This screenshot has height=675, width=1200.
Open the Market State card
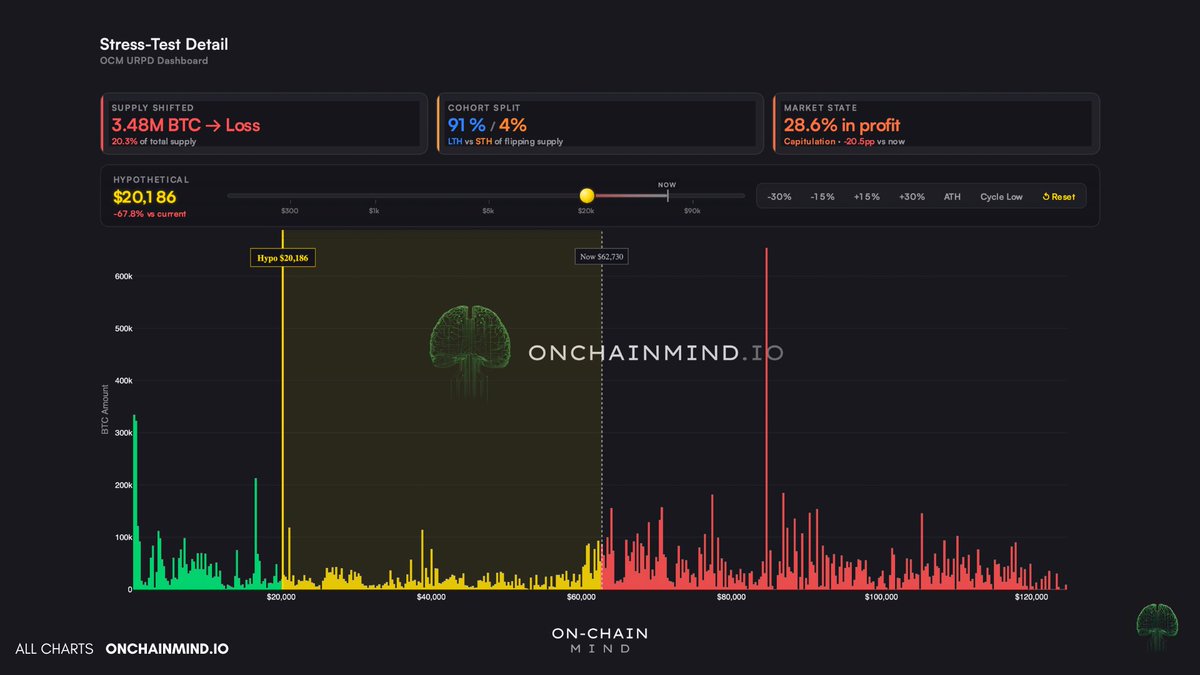(x=936, y=123)
